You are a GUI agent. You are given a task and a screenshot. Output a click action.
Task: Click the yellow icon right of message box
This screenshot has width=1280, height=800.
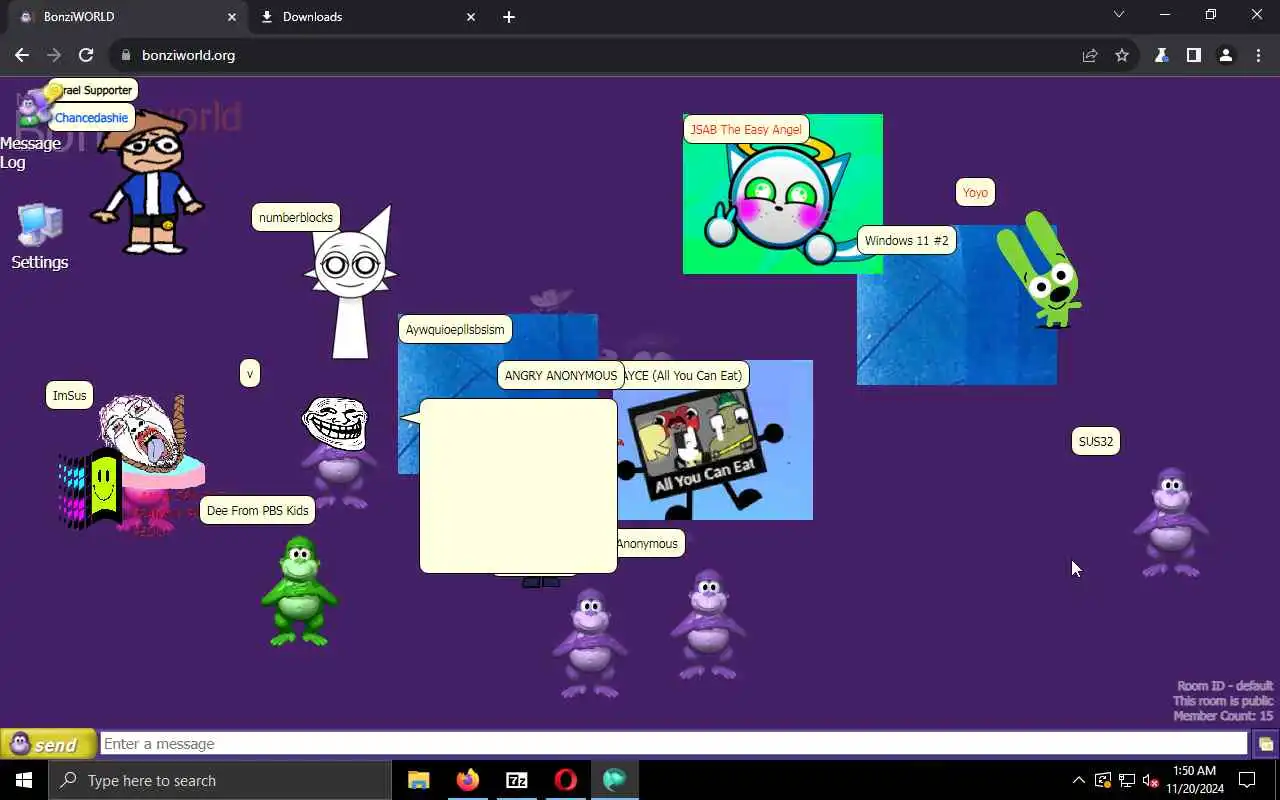[x=1266, y=744]
